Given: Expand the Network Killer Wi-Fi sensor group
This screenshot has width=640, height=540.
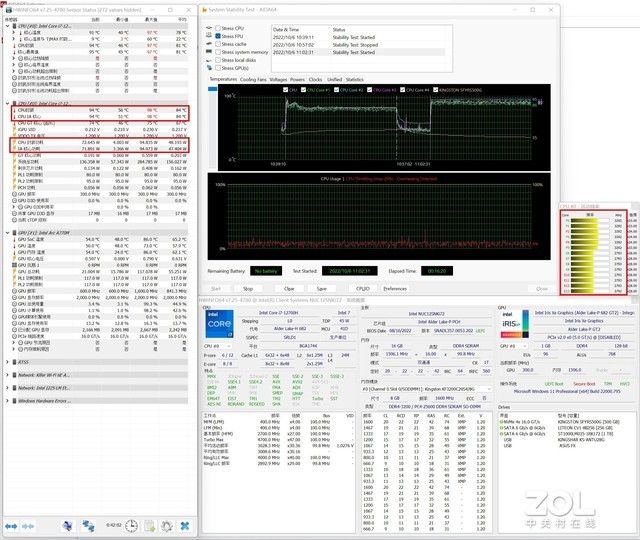Looking at the screenshot, I should point(5,373).
